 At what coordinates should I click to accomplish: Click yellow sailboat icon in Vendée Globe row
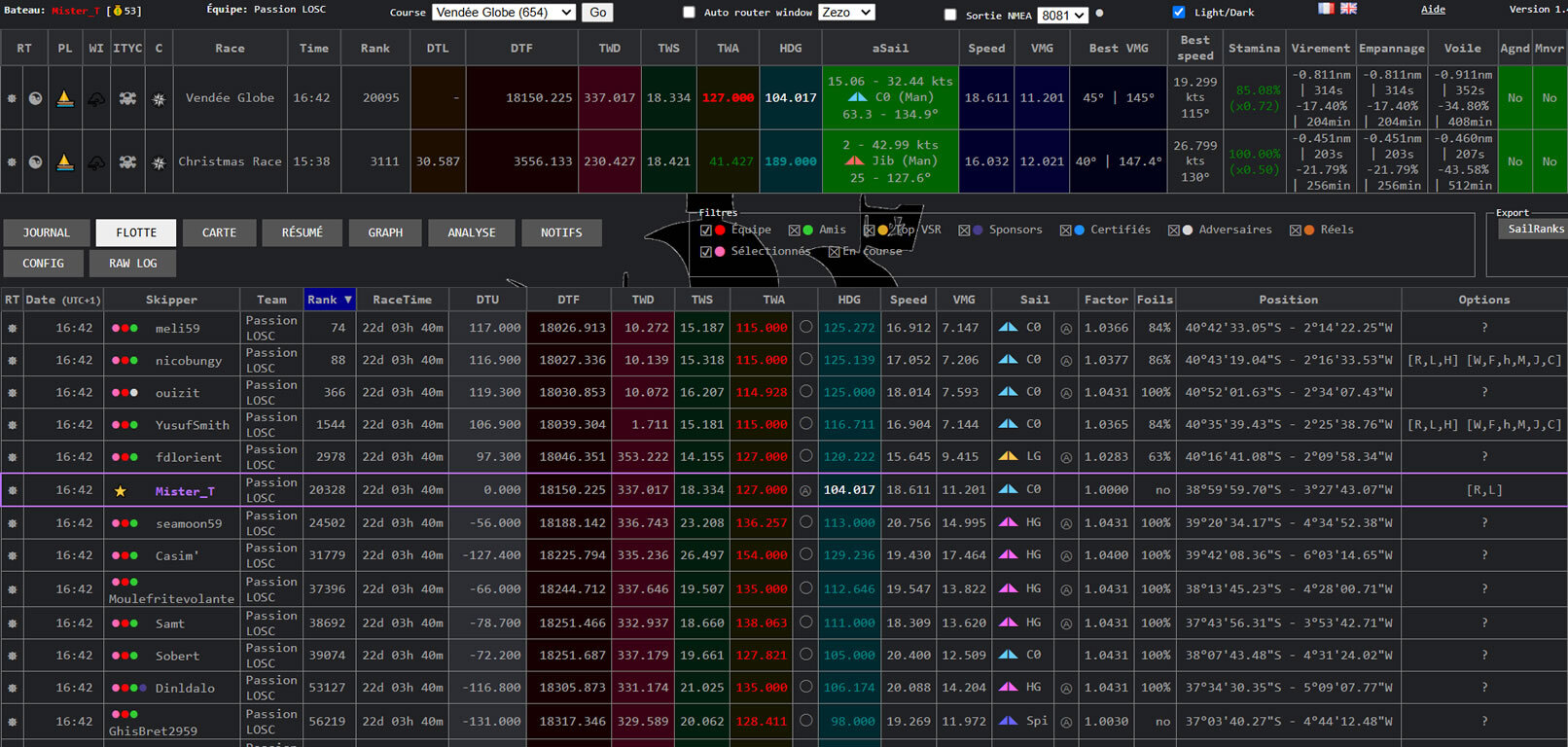(x=65, y=98)
